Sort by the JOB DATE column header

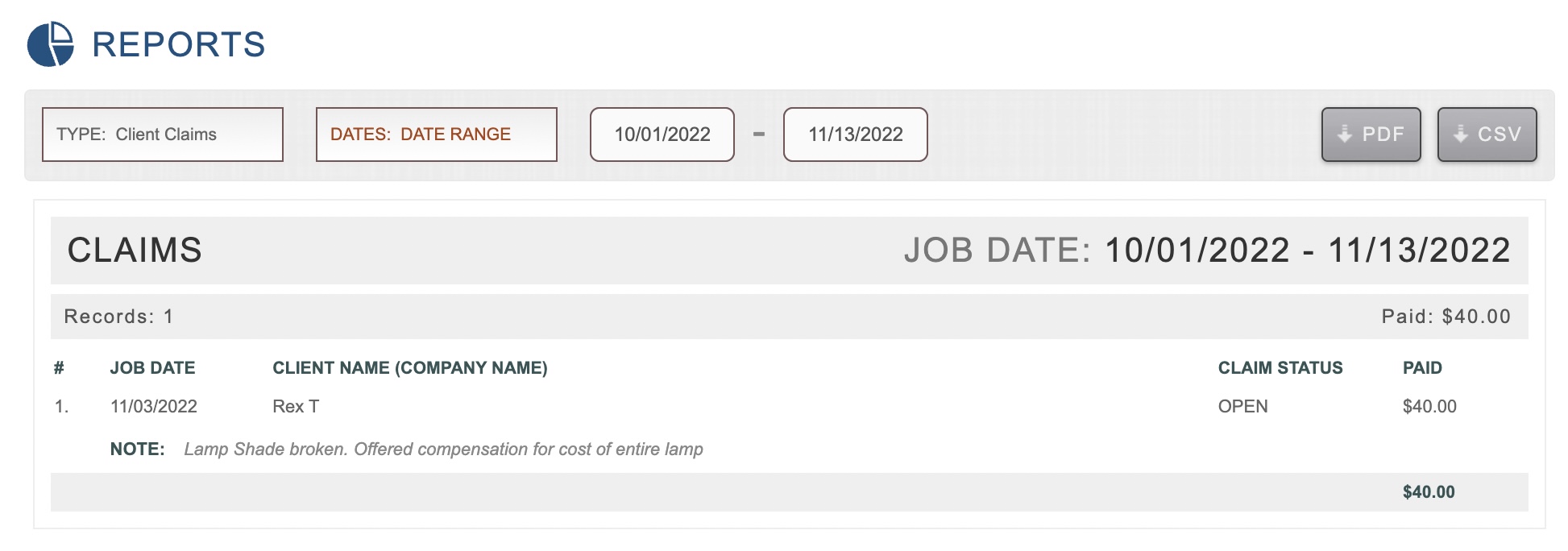coord(152,368)
